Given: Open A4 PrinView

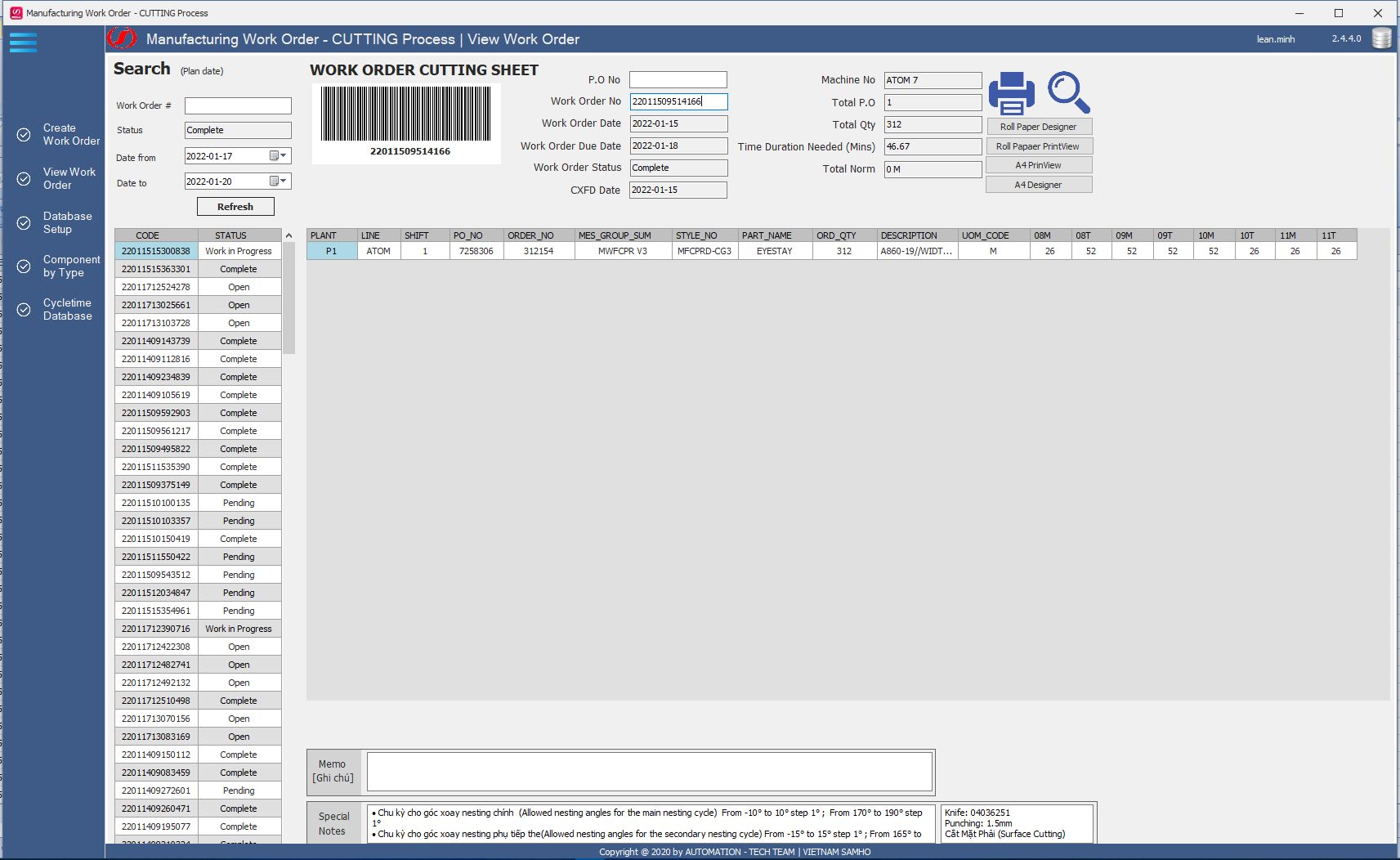Looking at the screenshot, I should [x=1038, y=165].
